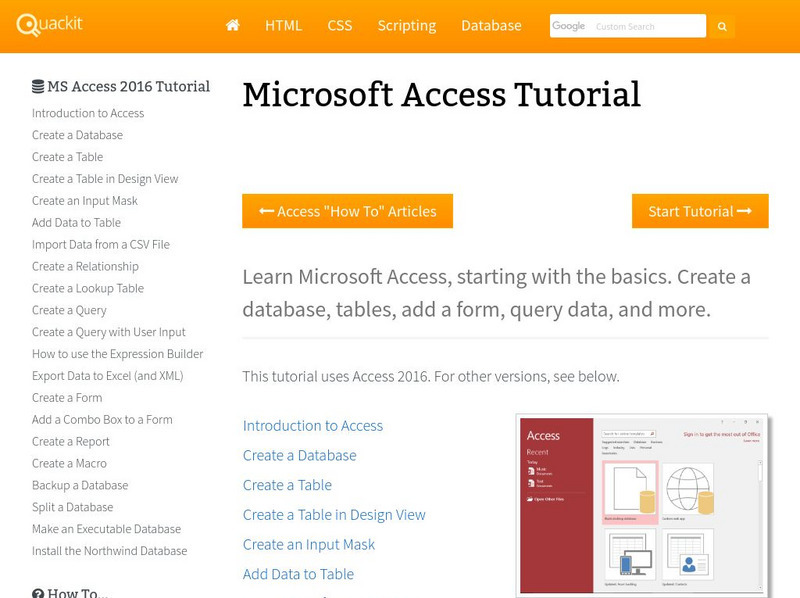Open Import Data from a CSV File
This screenshot has width=800, height=598.
100,245
